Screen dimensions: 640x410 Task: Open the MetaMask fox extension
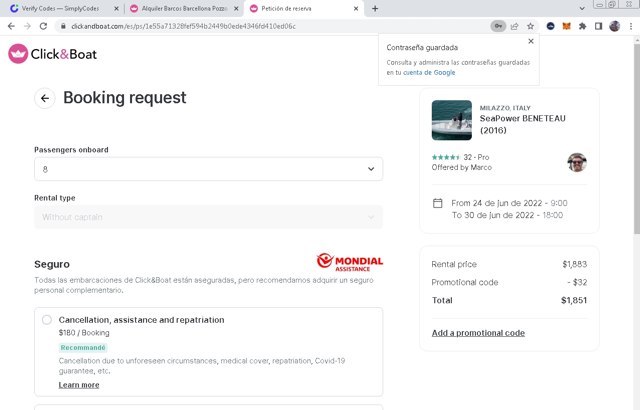[567, 26]
